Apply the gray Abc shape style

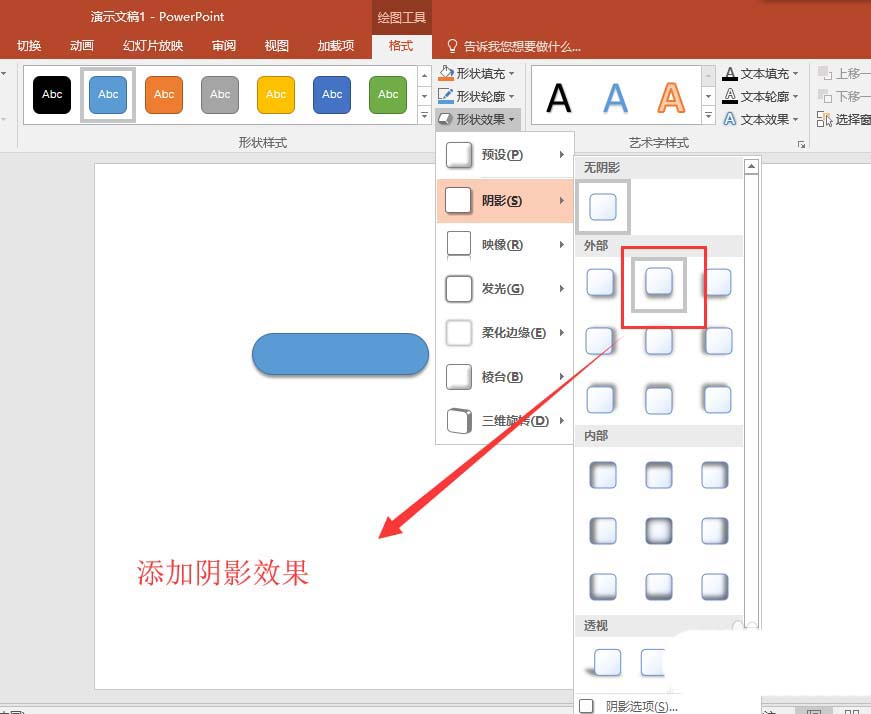(220, 95)
